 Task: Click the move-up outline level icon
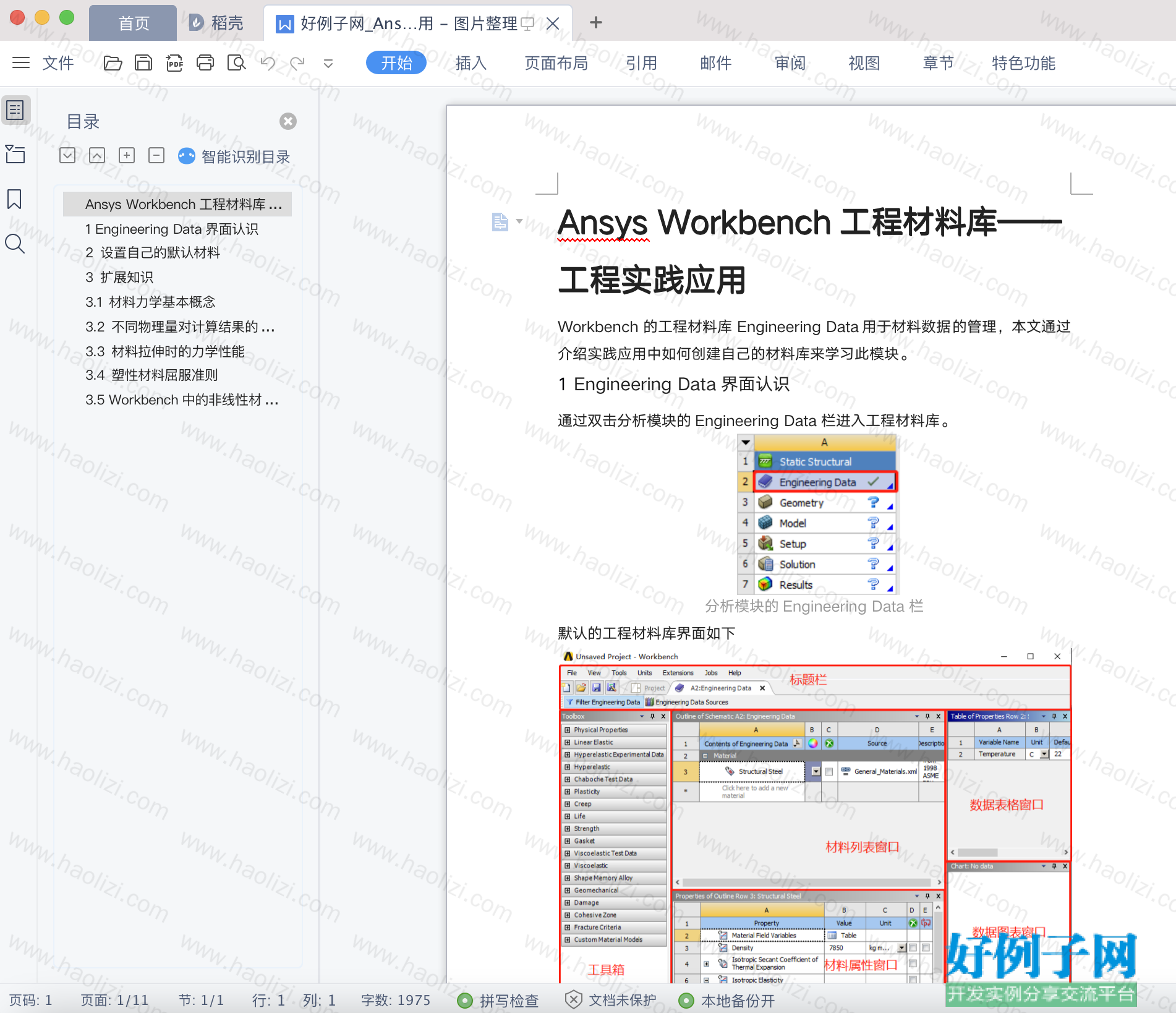tap(97, 155)
